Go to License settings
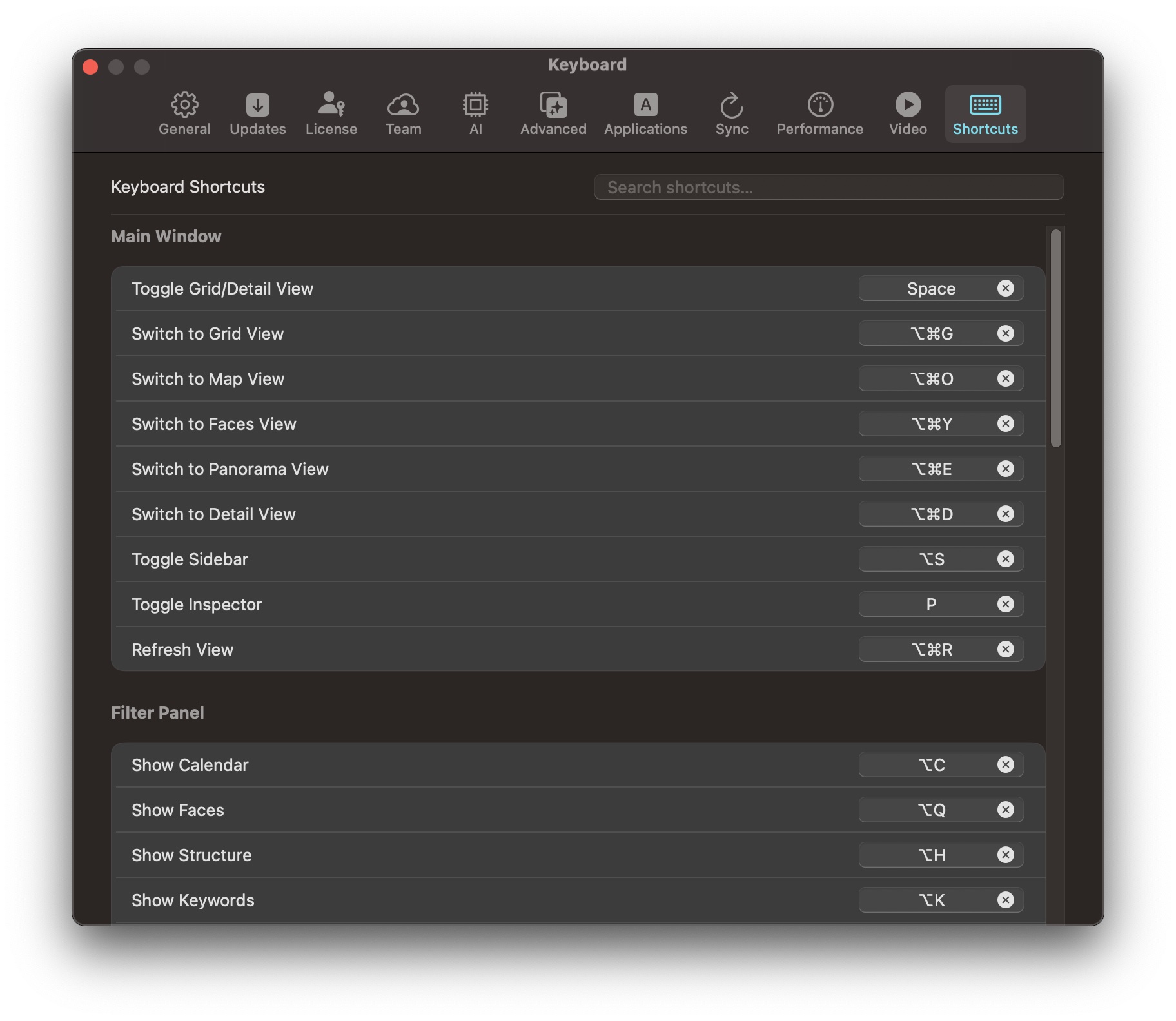Screen dimensions: 1176x1021 pyautogui.click(x=331, y=113)
